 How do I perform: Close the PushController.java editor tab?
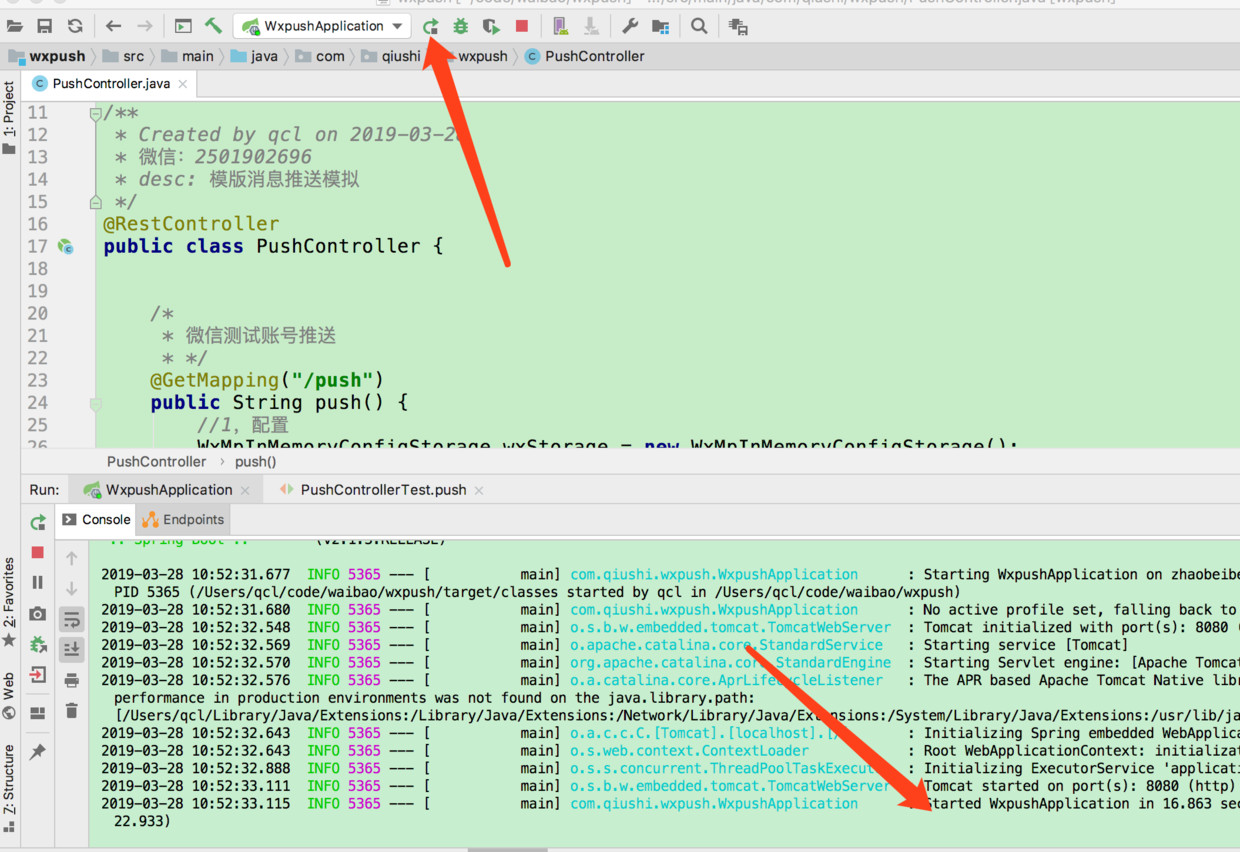point(183,84)
